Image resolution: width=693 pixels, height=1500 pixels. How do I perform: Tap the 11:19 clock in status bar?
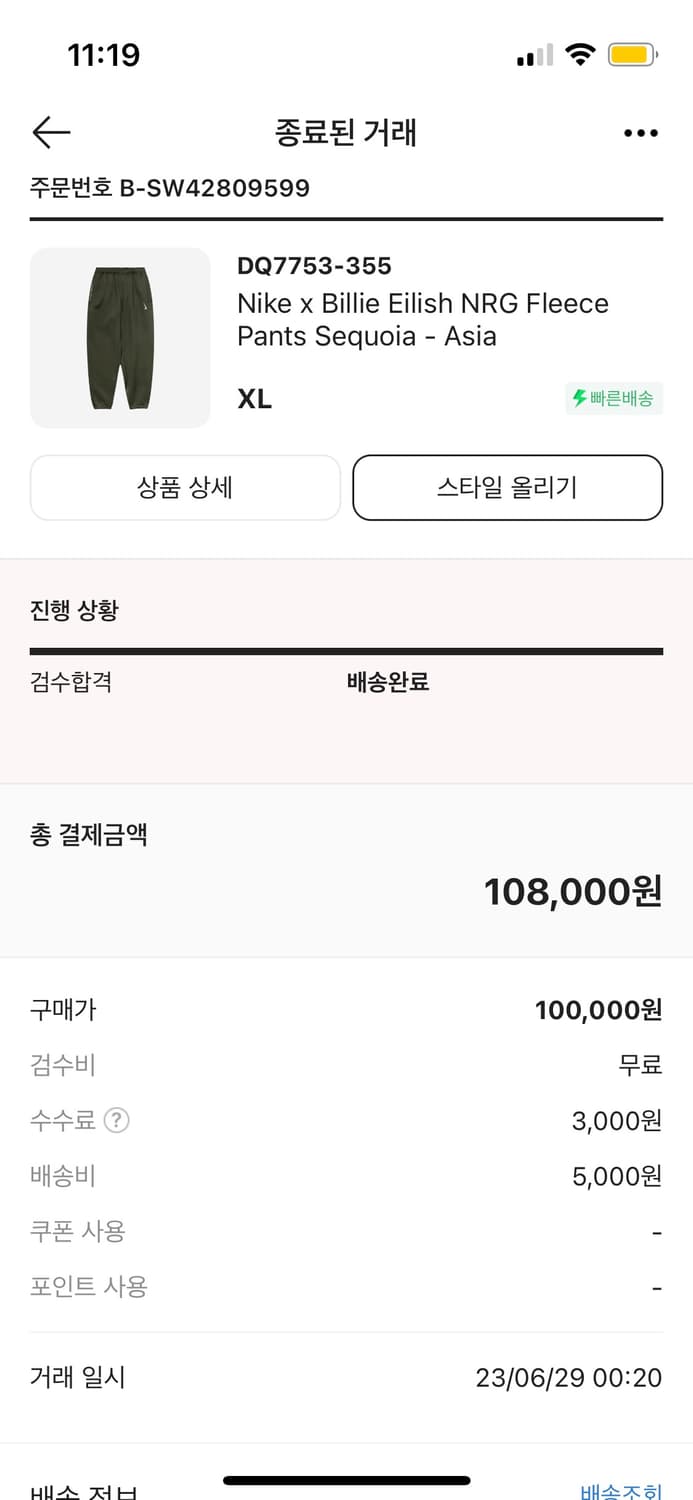104,55
